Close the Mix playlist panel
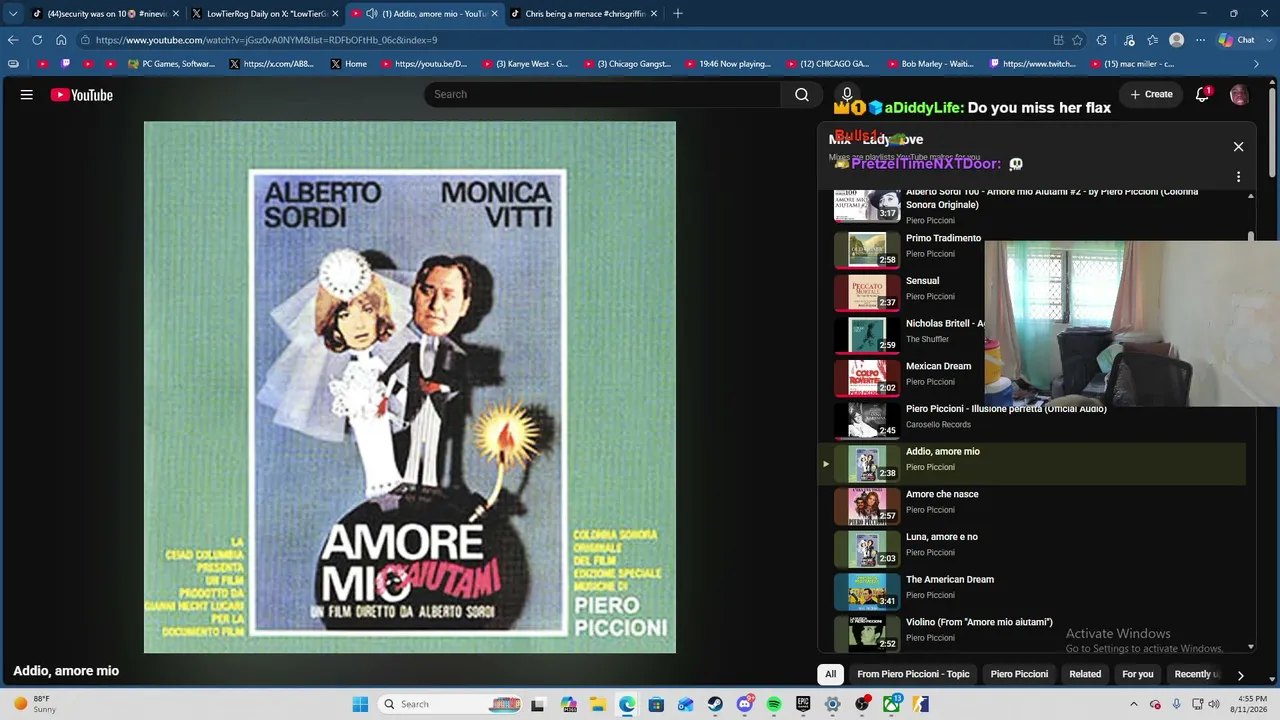The height and width of the screenshot is (720, 1280). pyautogui.click(x=1238, y=147)
